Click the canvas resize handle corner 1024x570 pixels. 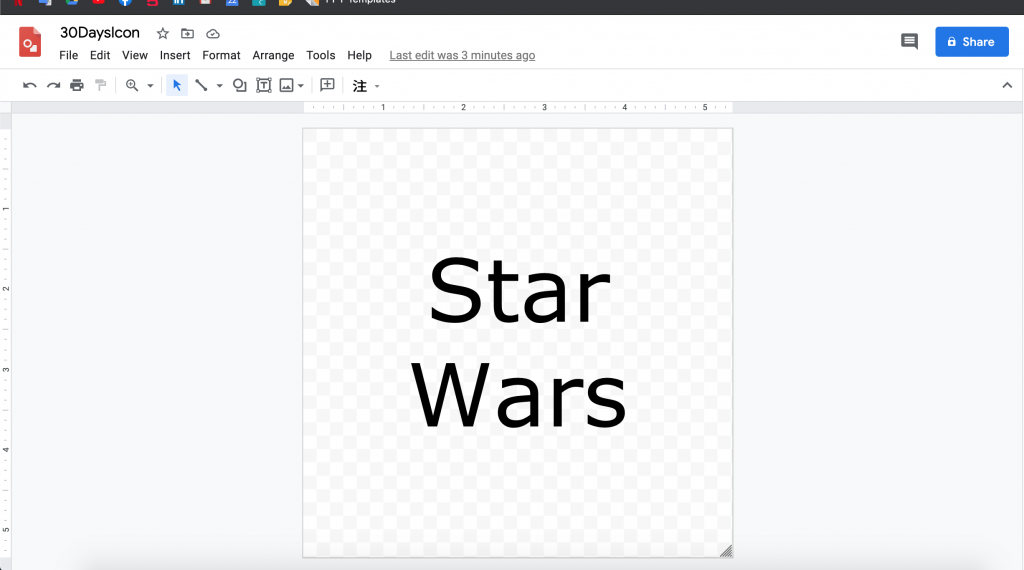(726, 551)
